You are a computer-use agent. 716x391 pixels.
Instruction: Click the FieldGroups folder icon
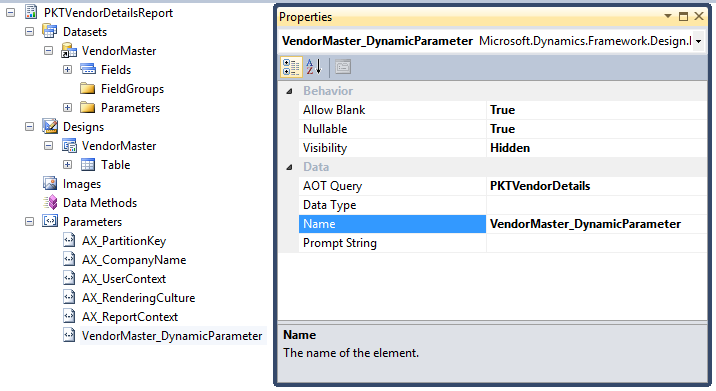pyautogui.click(x=88, y=89)
